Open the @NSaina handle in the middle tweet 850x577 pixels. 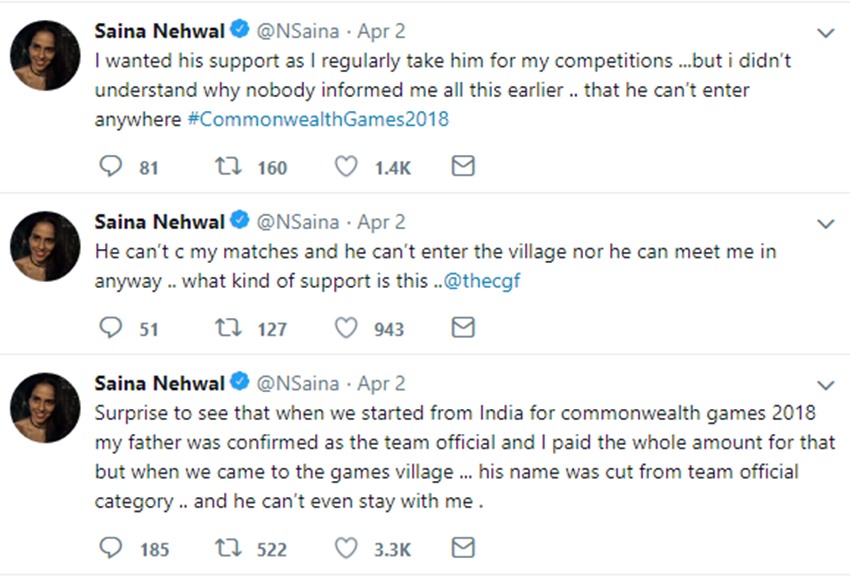[298, 221]
